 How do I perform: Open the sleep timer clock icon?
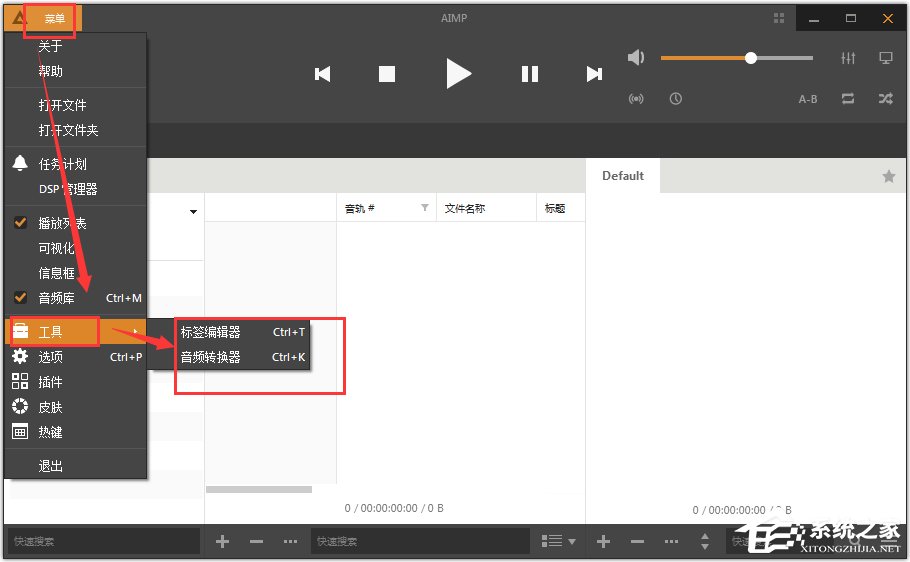pyautogui.click(x=676, y=98)
